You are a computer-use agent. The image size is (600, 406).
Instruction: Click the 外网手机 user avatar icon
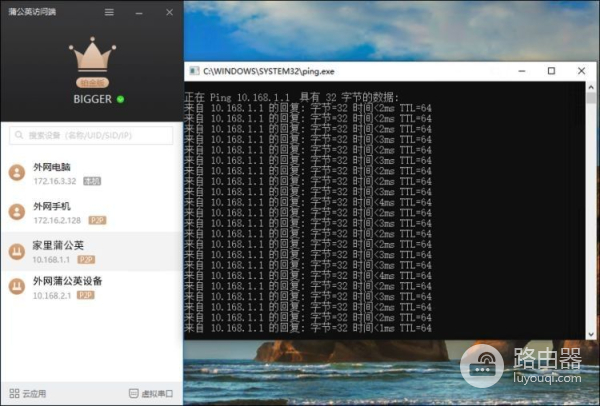coord(17,212)
